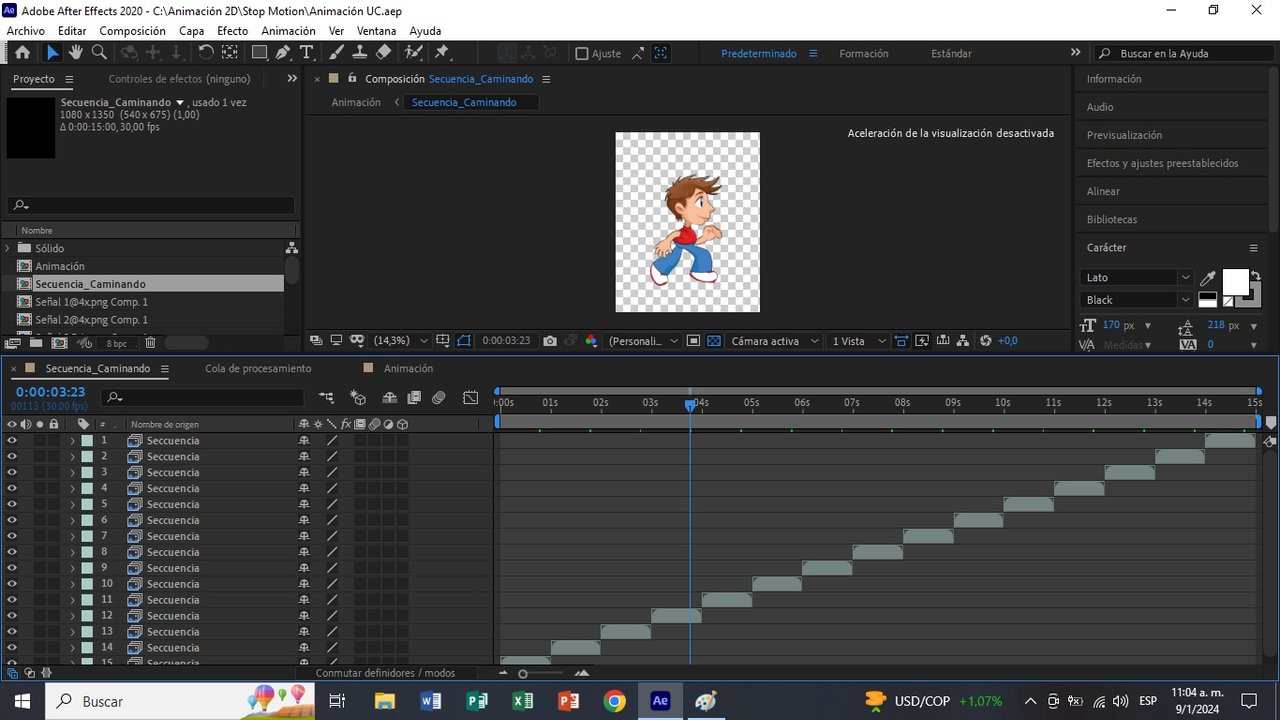The width and height of the screenshot is (1280, 720).
Task: Click the Draft 3D icon in timeline
Action: click(358, 397)
